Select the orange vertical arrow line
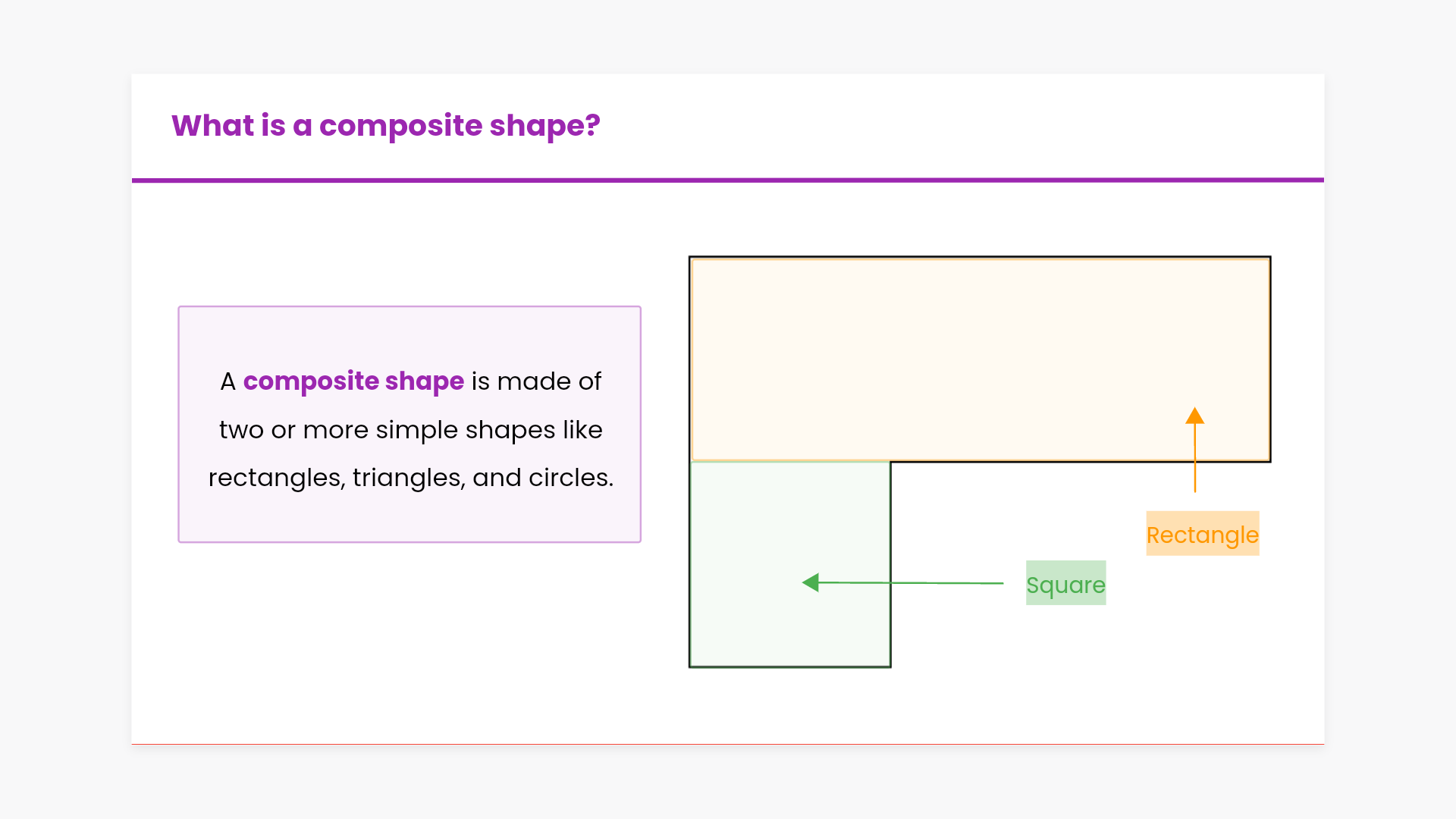The width and height of the screenshot is (1456, 819). click(x=1195, y=463)
